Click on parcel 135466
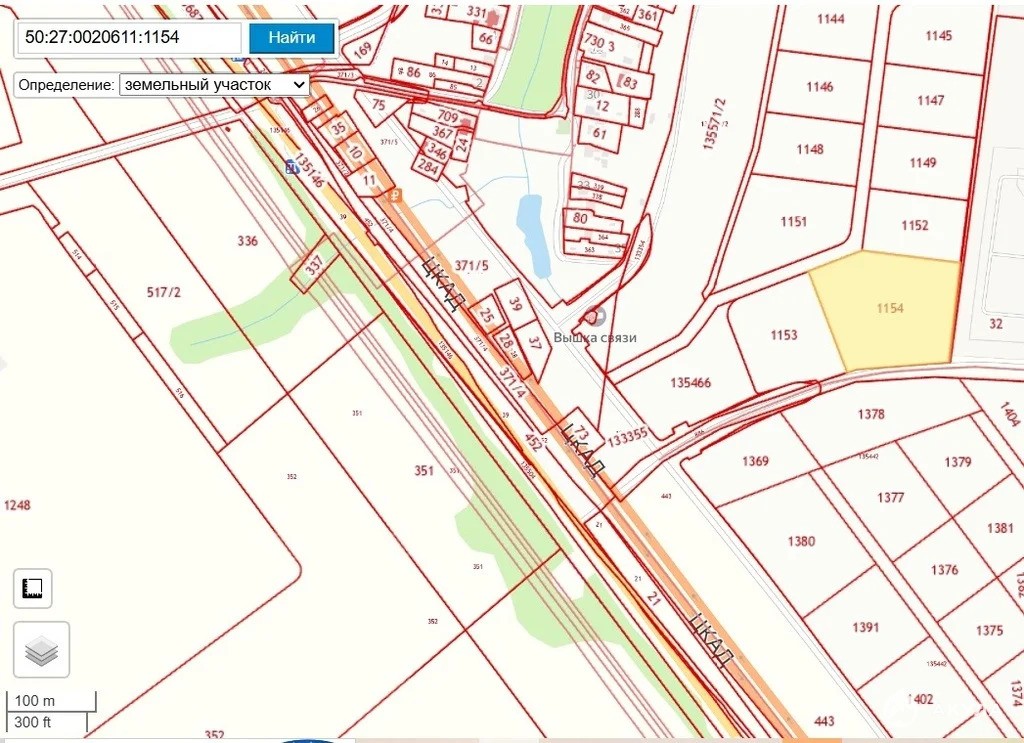The width and height of the screenshot is (1024, 743). 690,383
